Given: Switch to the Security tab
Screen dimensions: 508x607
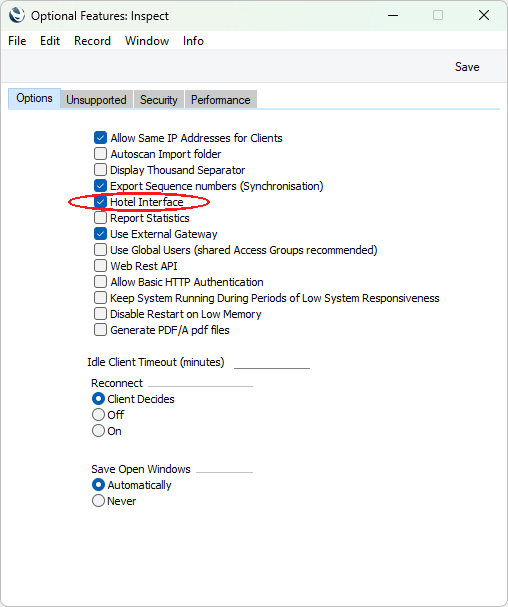Looking at the screenshot, I should click(159, 99).
